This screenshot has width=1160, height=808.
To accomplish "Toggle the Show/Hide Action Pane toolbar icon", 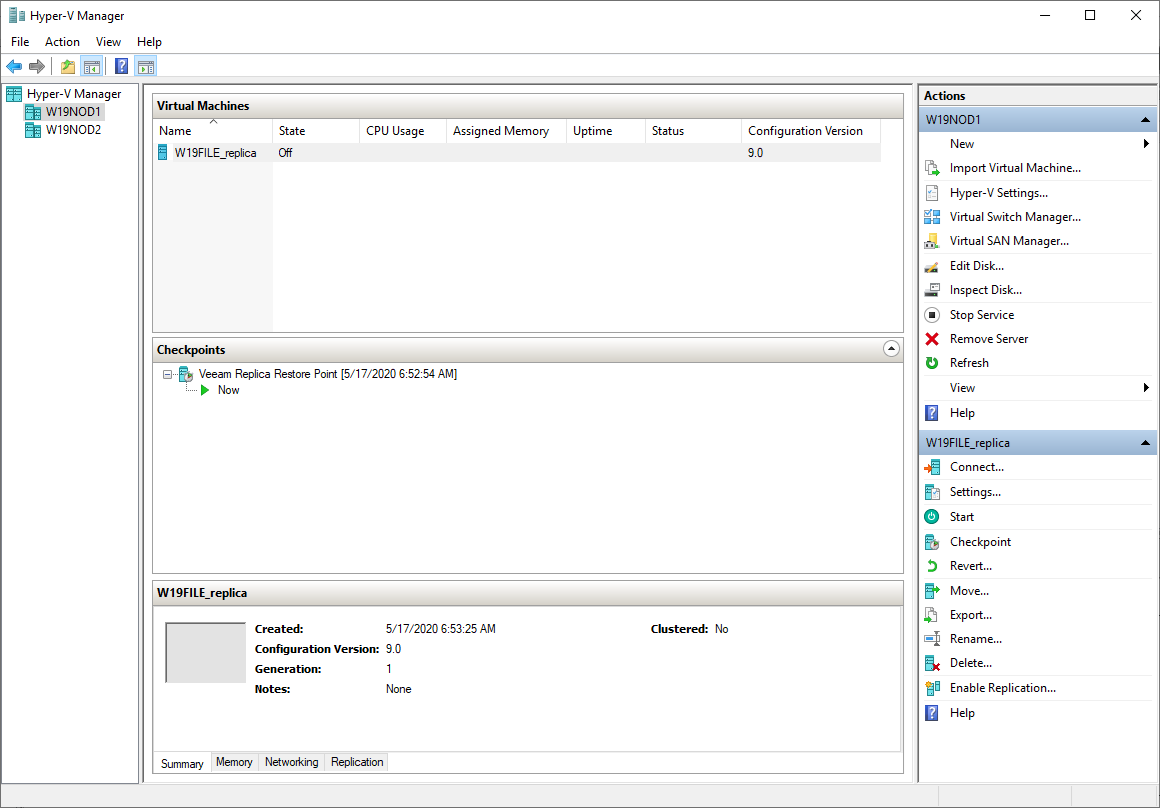I will click(146, 67).
